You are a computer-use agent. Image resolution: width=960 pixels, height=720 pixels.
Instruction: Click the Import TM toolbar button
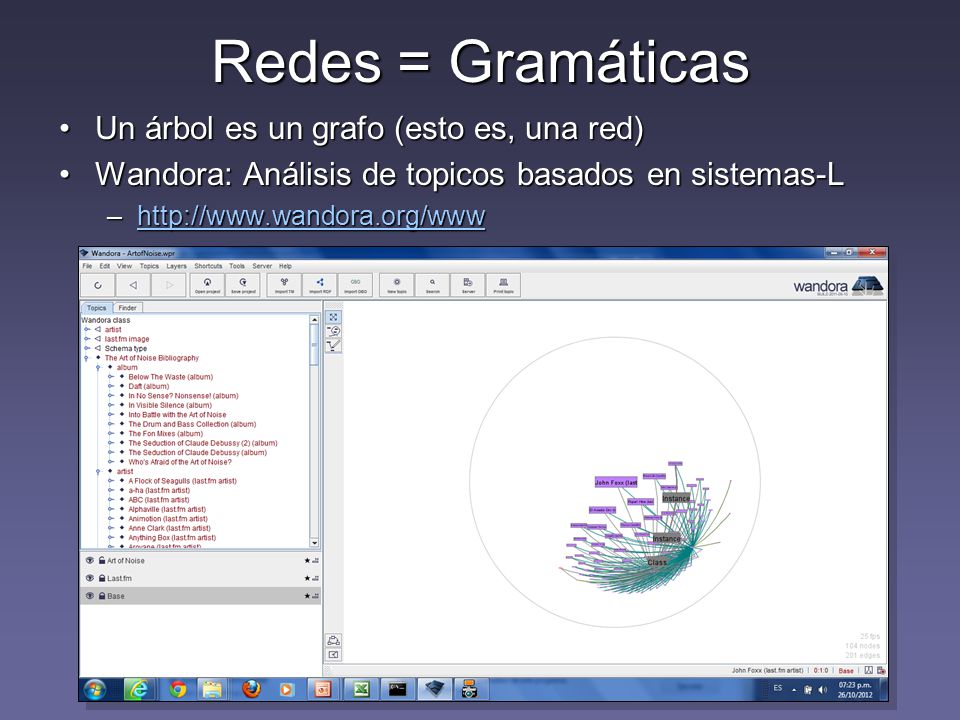click(x=284, y=285)
